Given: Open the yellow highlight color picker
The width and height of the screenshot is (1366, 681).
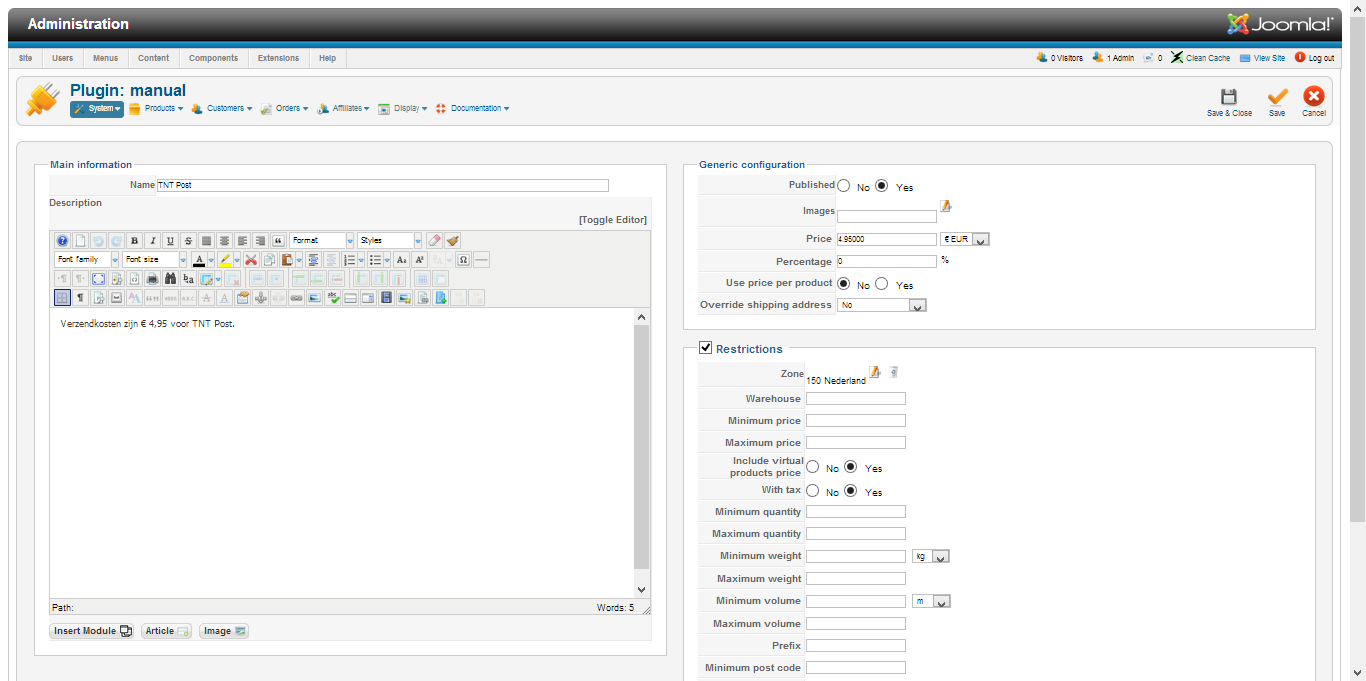Looking at the screenshot, I should click(237, 260).
